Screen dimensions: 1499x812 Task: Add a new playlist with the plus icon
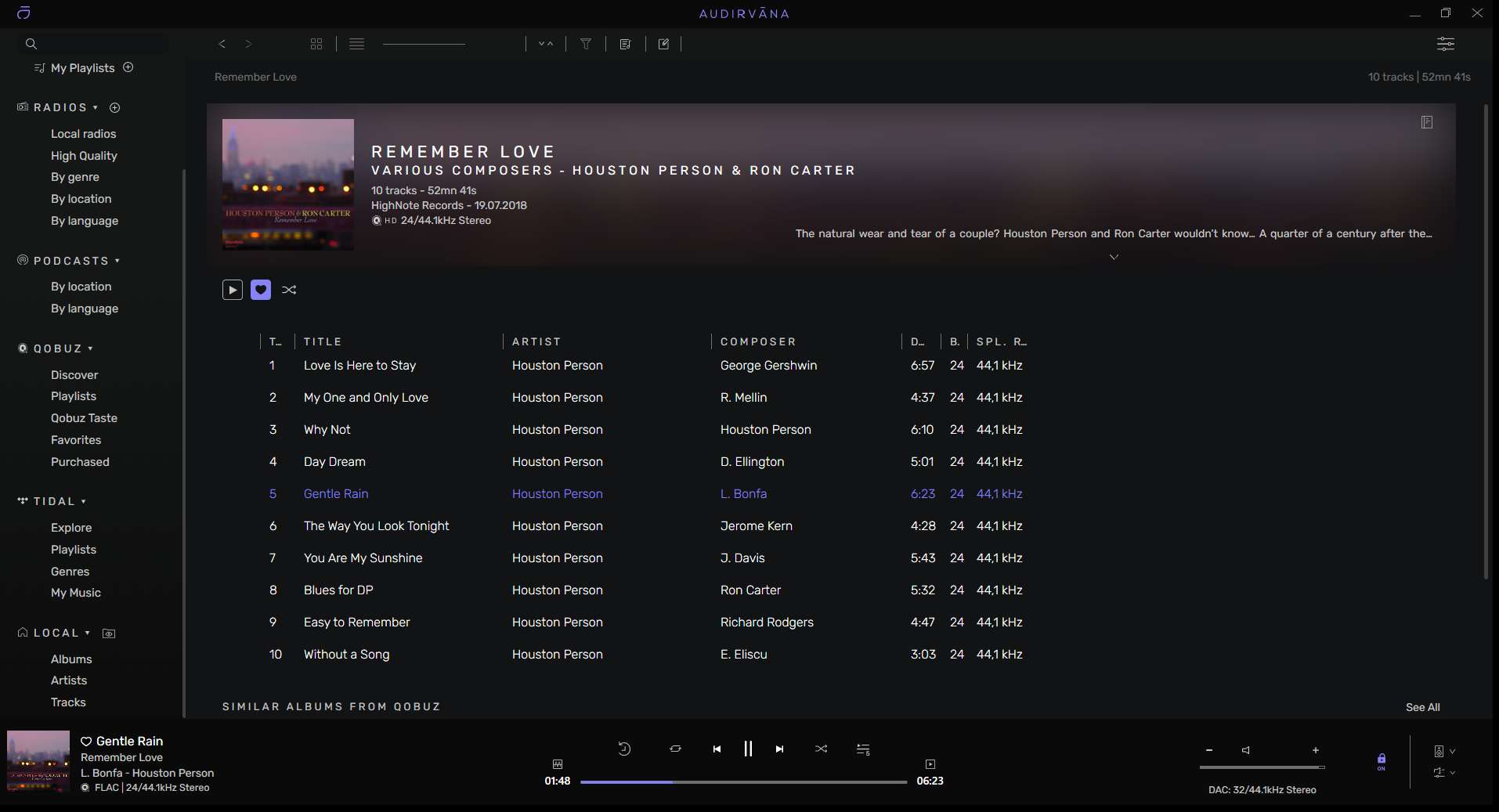pos(128,67)
